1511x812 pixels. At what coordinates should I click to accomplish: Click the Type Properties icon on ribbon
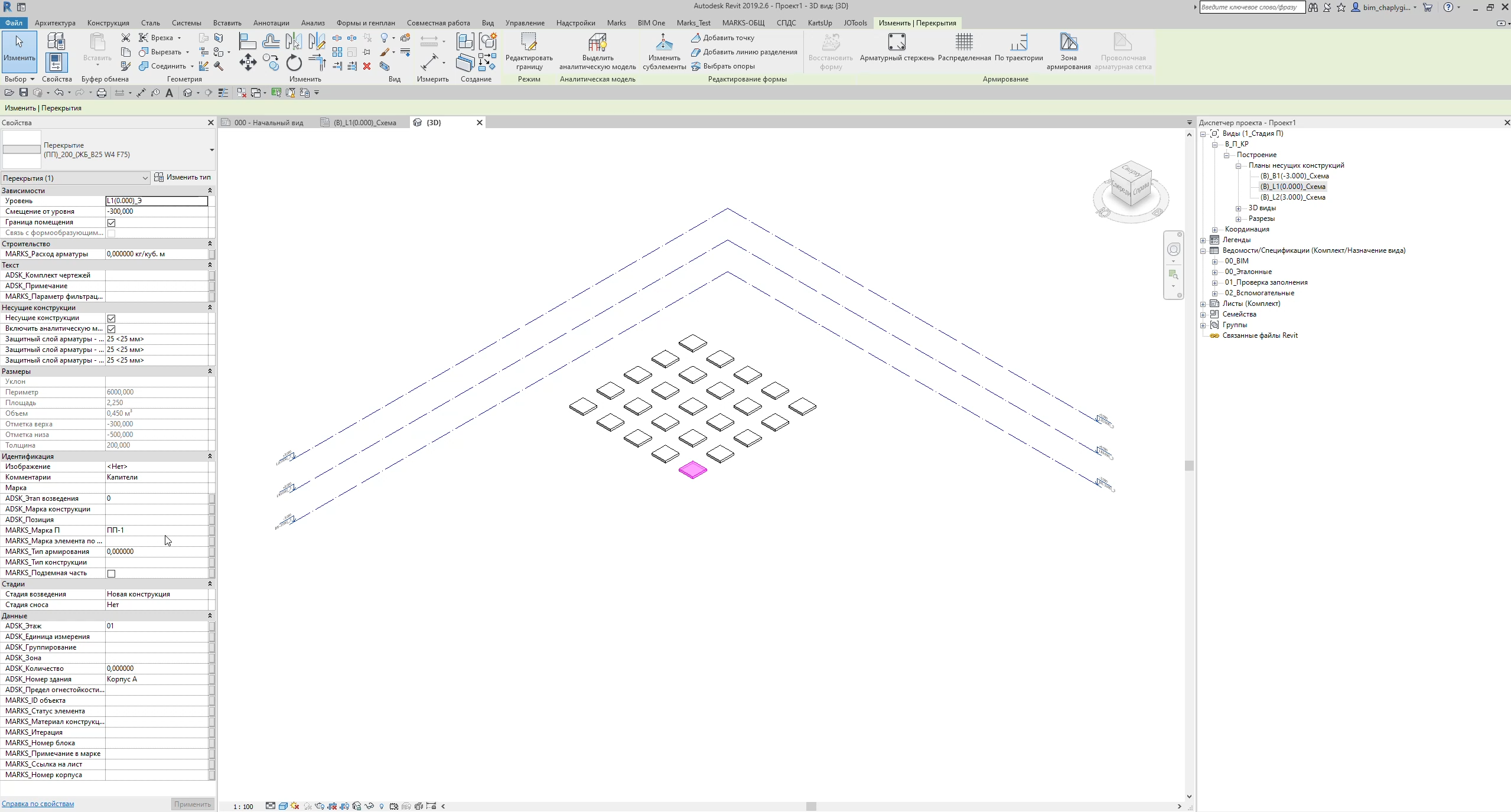pos(56,41)
